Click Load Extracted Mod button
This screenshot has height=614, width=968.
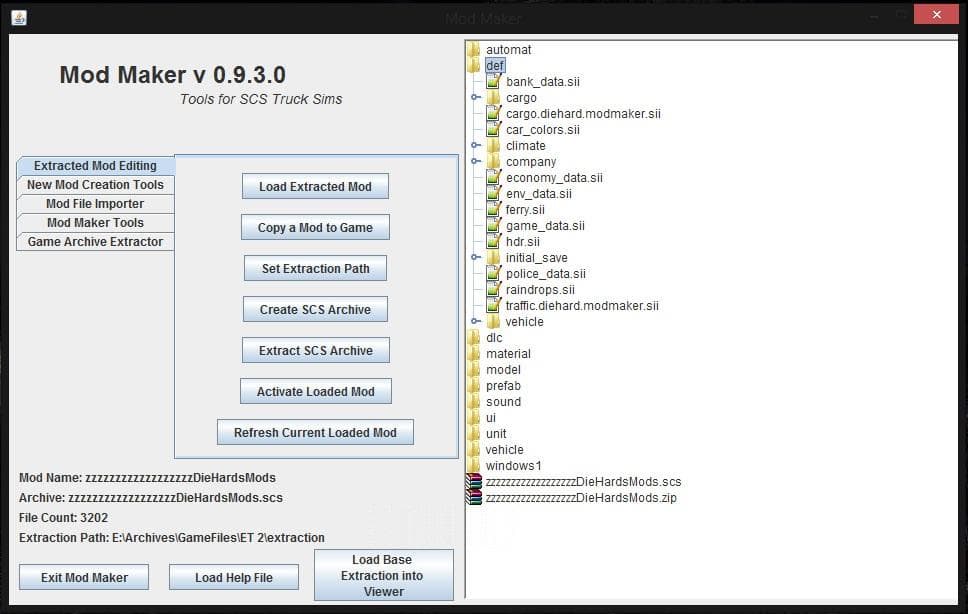tap(315, 186)
